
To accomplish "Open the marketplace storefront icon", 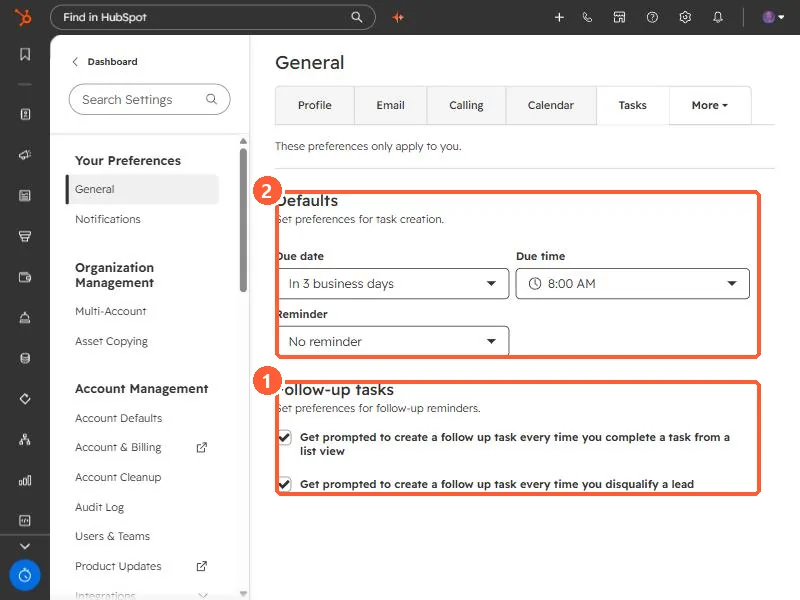I will (619, 17).
